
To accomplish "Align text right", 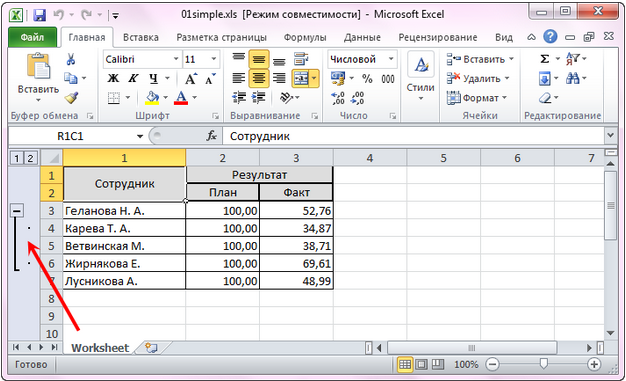I will pos(279,78).
